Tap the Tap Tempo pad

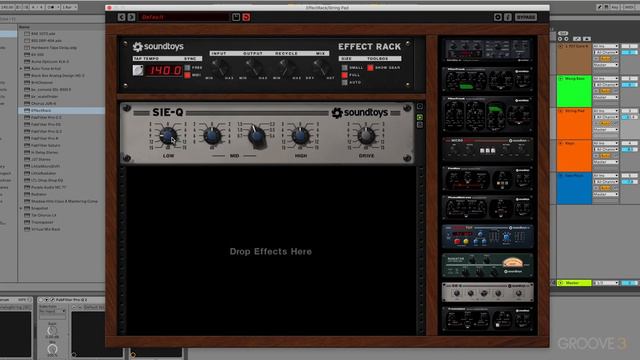(x=138, y=70)
